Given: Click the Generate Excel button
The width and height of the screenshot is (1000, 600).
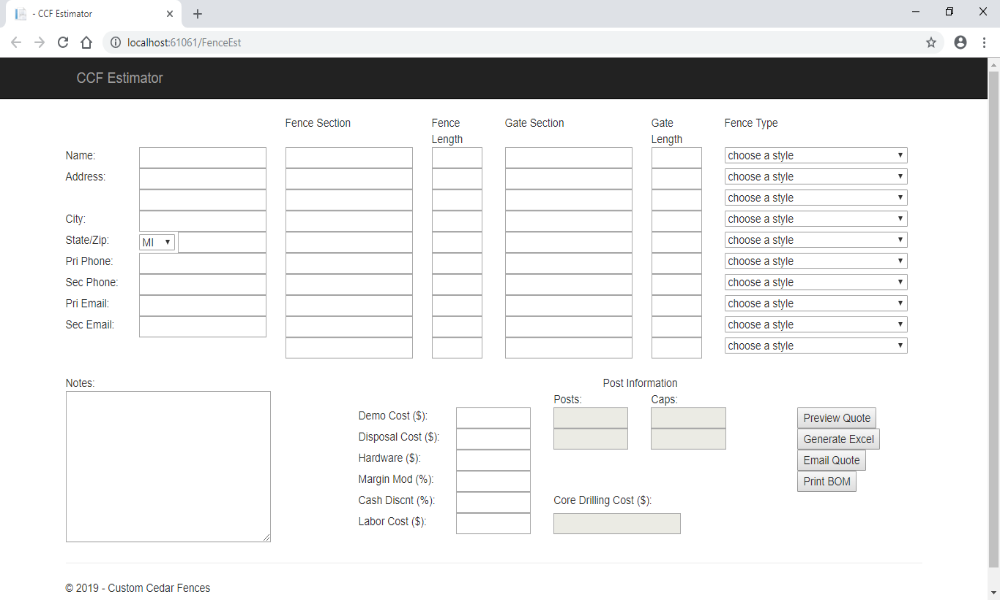Looking at the screenshot, I should pos(838,439).
